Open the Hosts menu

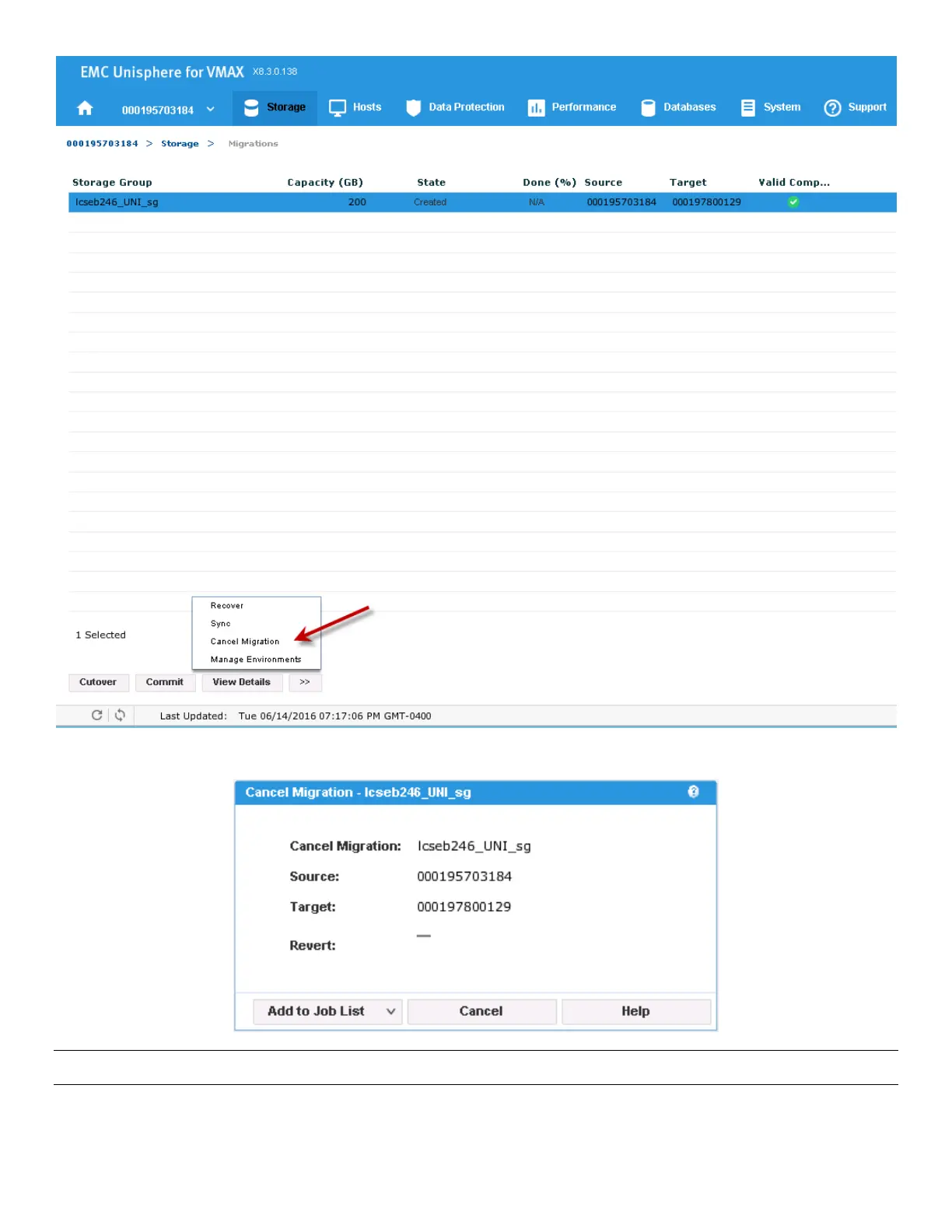(367, 107)
